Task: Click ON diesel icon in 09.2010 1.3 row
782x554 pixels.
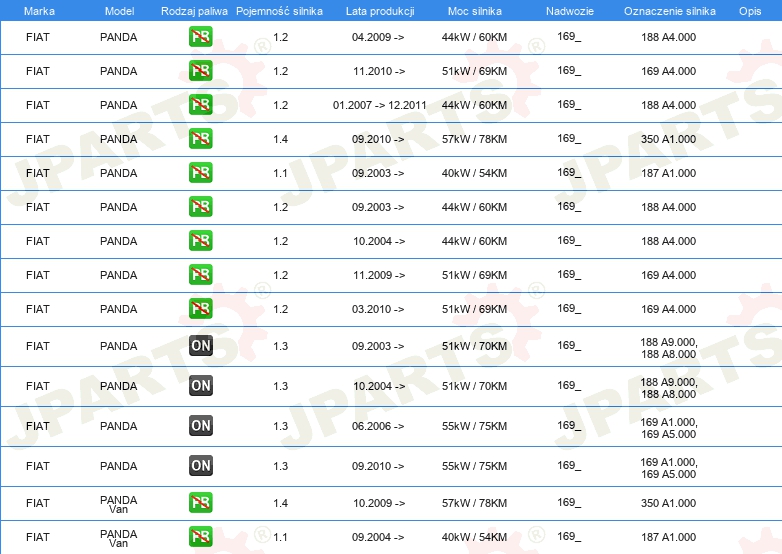Action: tap(200, 465)
